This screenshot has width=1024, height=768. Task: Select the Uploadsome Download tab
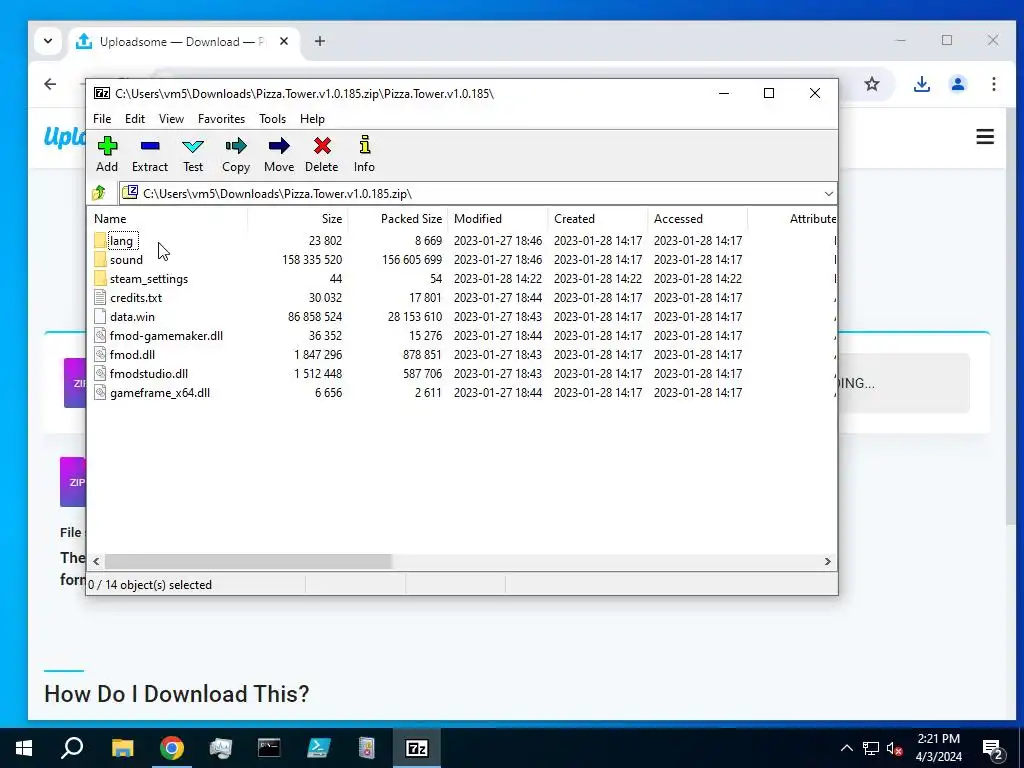[x=182, y=42]
